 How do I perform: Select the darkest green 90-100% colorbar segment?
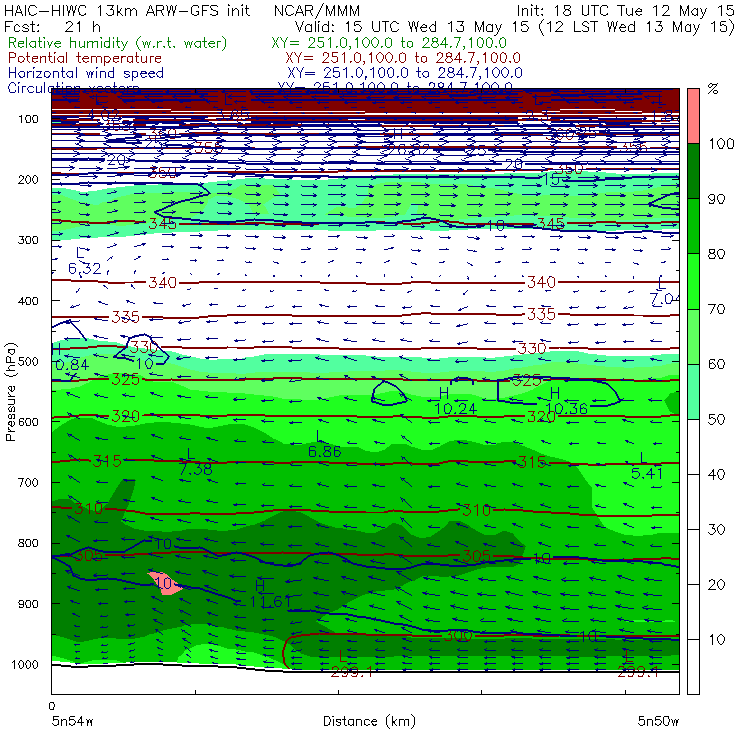click(693, 171)
